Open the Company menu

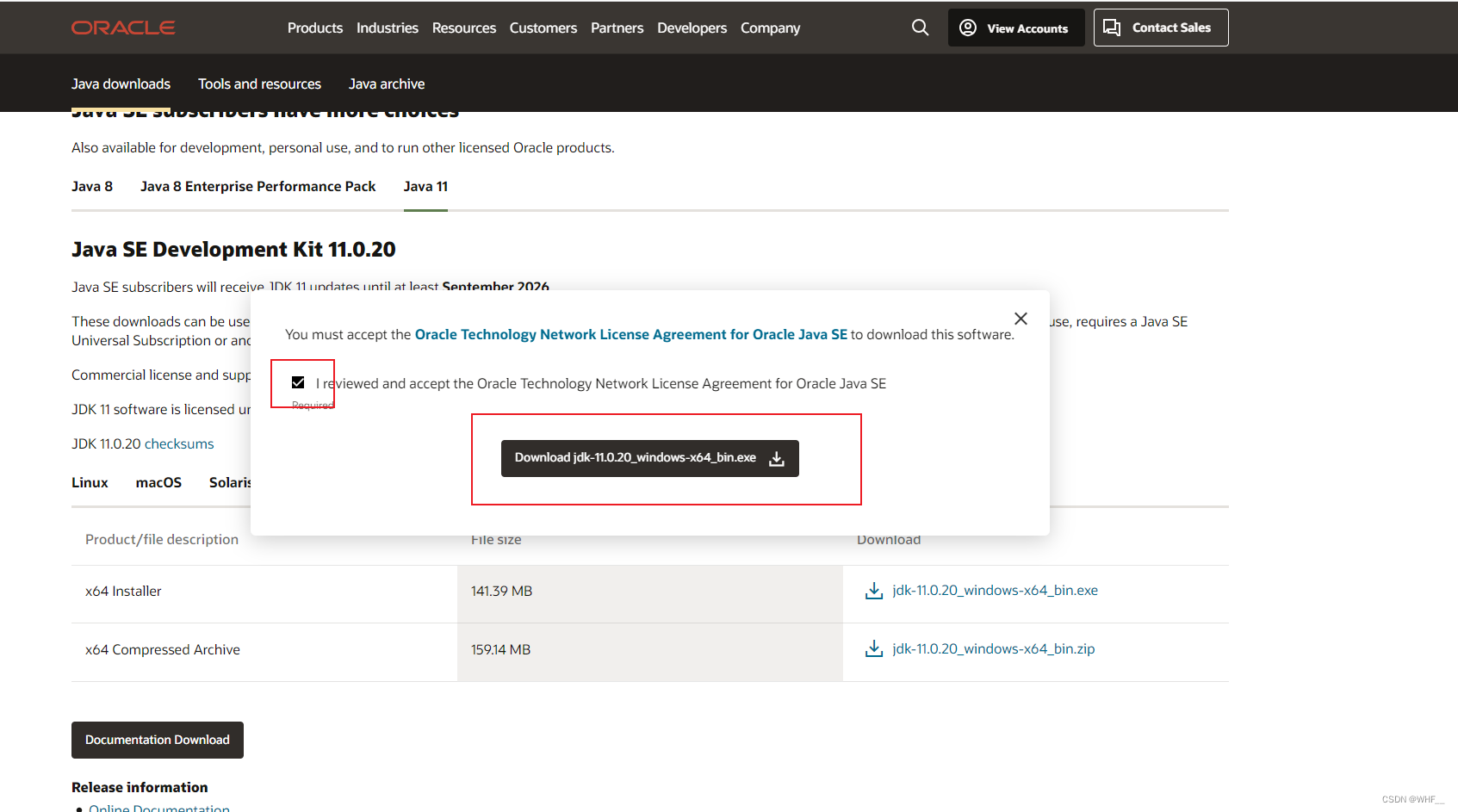pyautogui.click(x=771, y=28)
